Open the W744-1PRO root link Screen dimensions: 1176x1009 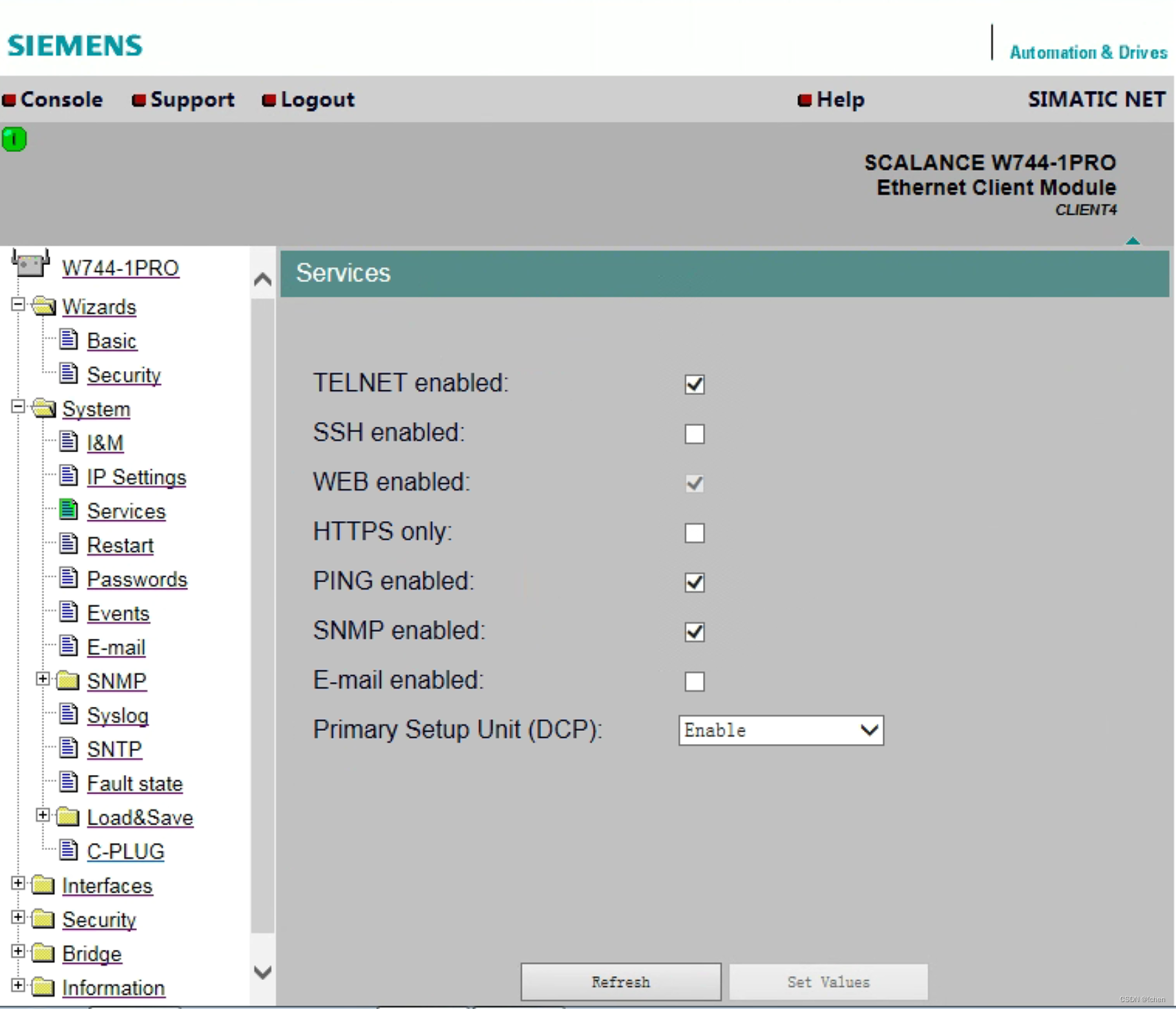pyautogui.click(x=120, y=268)
